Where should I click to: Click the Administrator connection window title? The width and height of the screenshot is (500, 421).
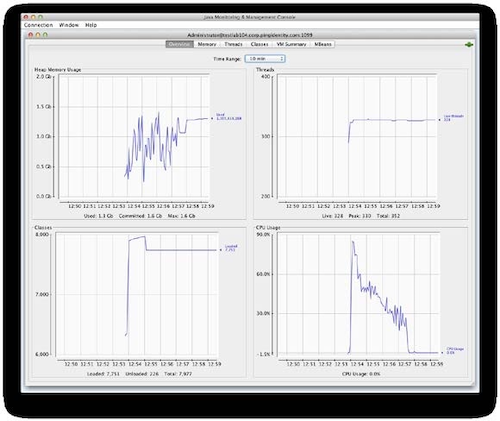point(250,35)
